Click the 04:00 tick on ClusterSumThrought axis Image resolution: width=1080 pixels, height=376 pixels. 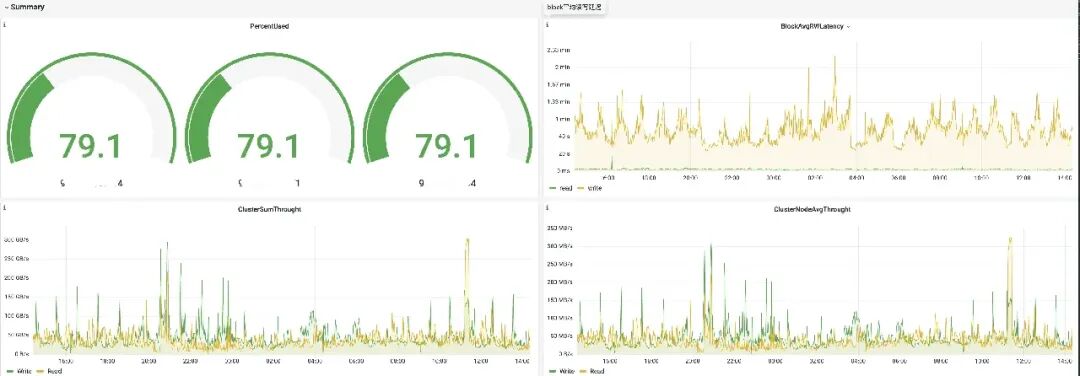click(315, 360)
